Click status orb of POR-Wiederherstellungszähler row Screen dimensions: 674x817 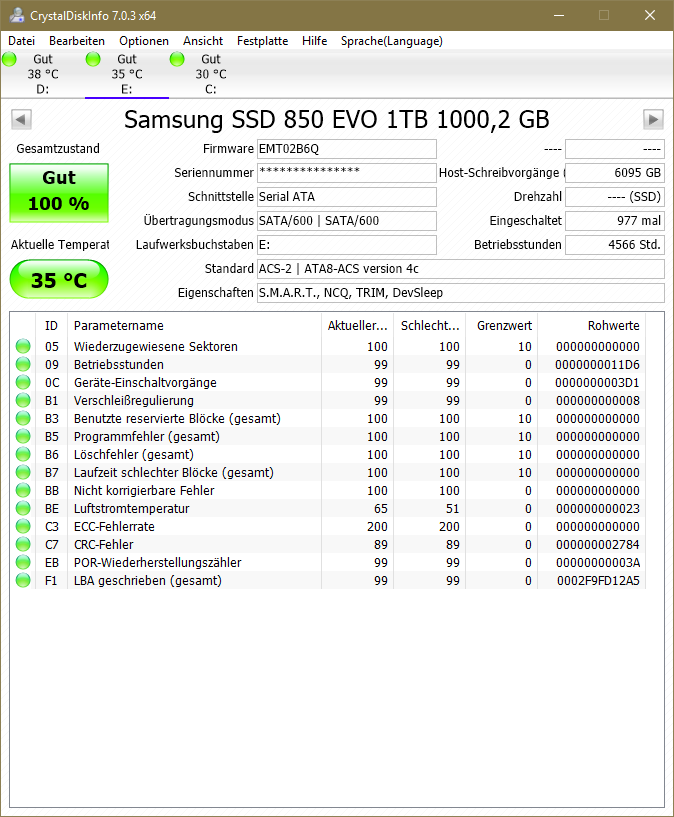click(x=23, y=562)
